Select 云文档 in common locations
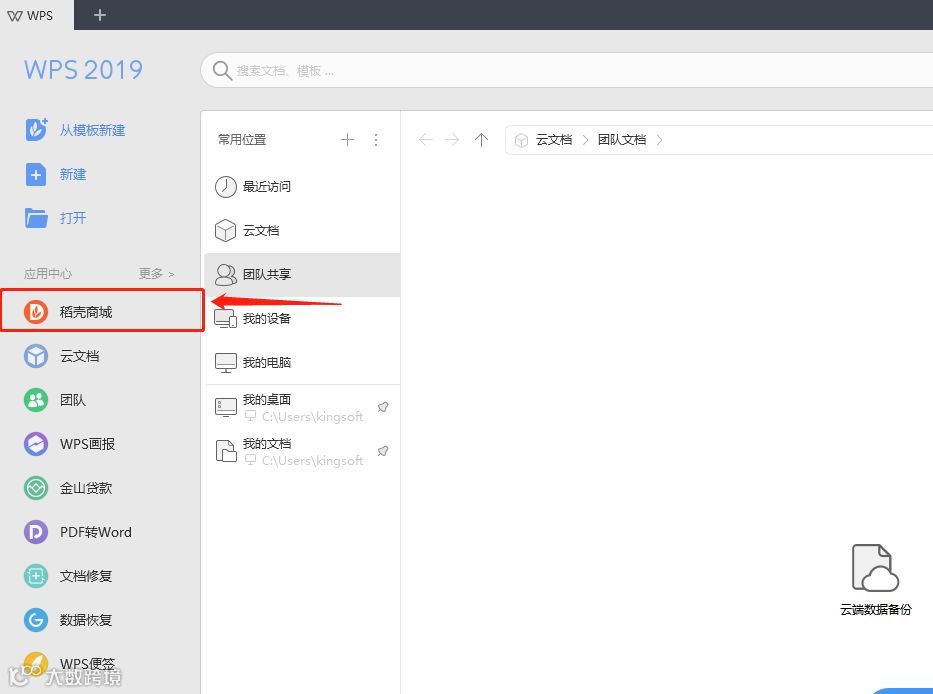This screenshot has width=933, height=694. coord(302,230)
